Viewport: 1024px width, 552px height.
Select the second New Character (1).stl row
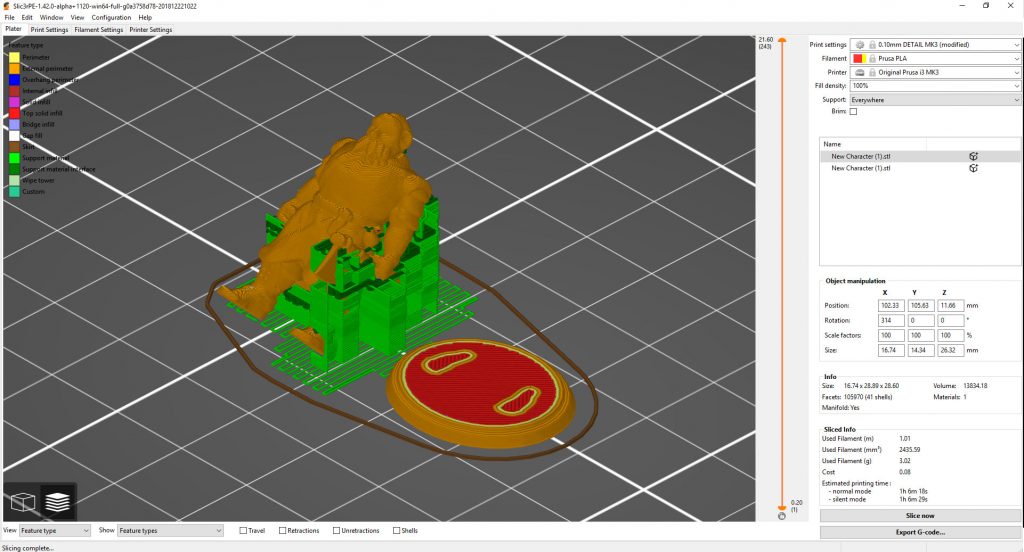[x=920, y=168]
